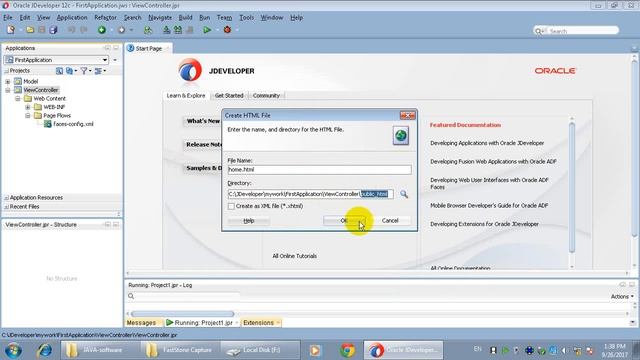Click the New file toolbar icon
This screenshot has height=360, width=640.
11,30
